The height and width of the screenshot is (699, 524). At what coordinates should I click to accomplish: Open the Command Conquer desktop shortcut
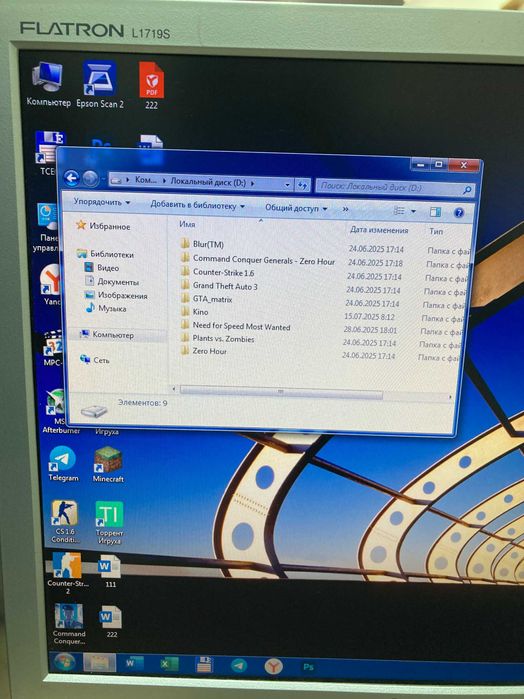(x=69, y=624)
